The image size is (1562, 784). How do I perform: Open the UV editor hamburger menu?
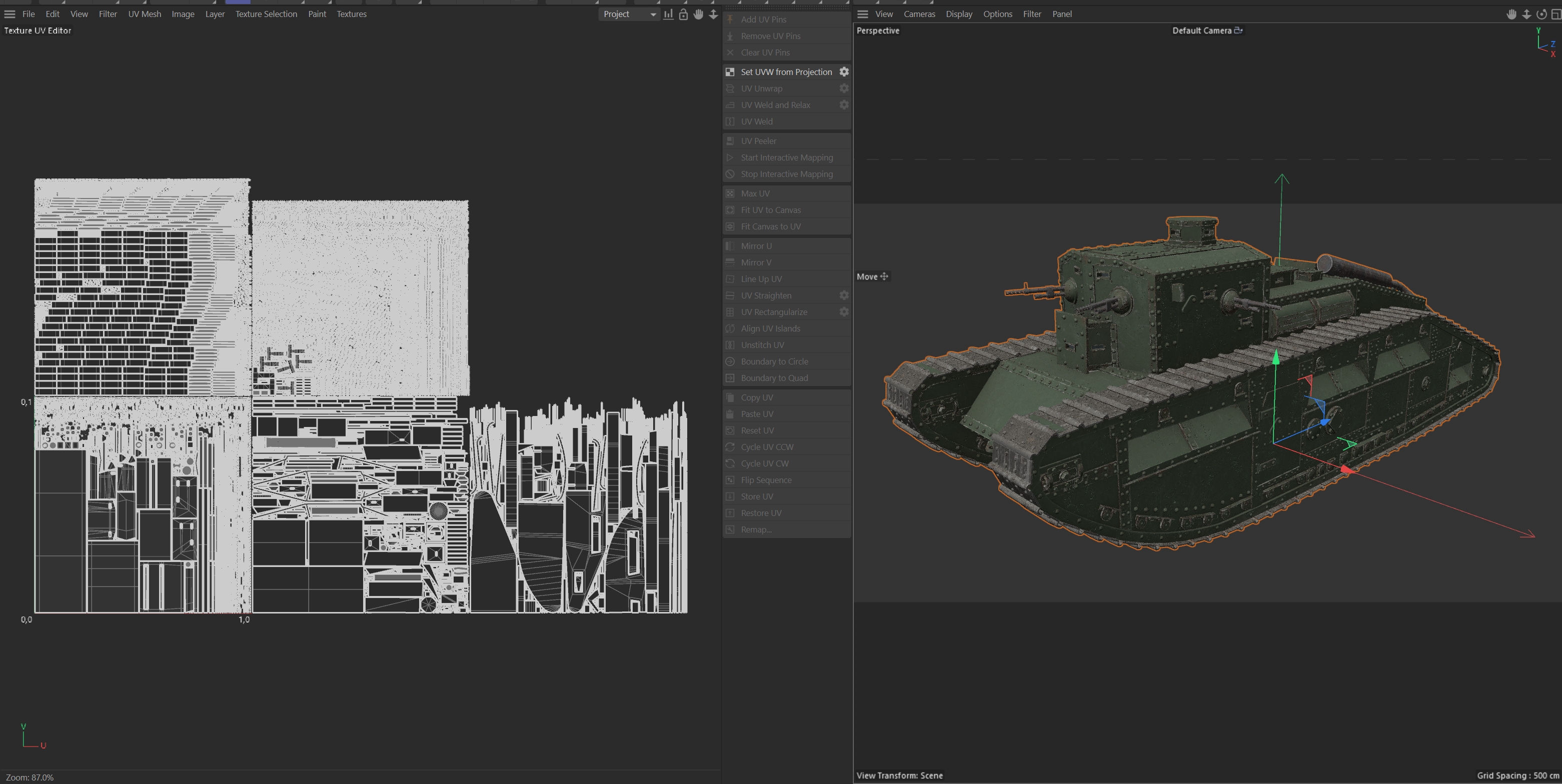[x=10, y=14]
